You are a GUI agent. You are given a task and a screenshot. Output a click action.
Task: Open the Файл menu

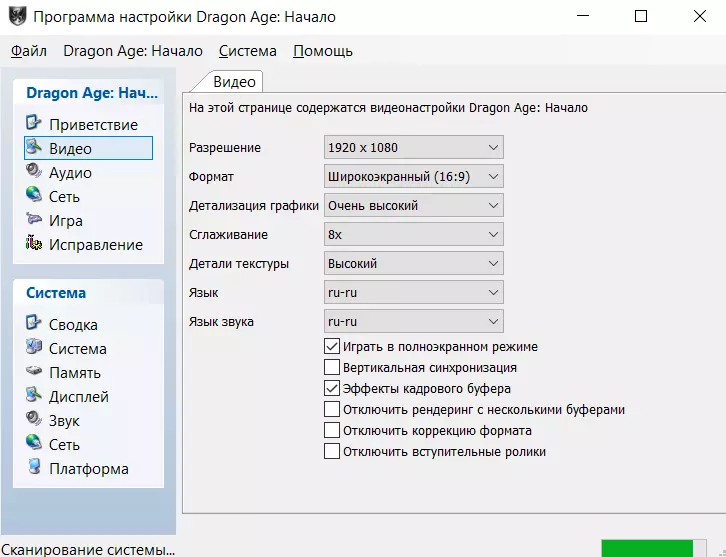pyautogui.click(x=29, y=51)
